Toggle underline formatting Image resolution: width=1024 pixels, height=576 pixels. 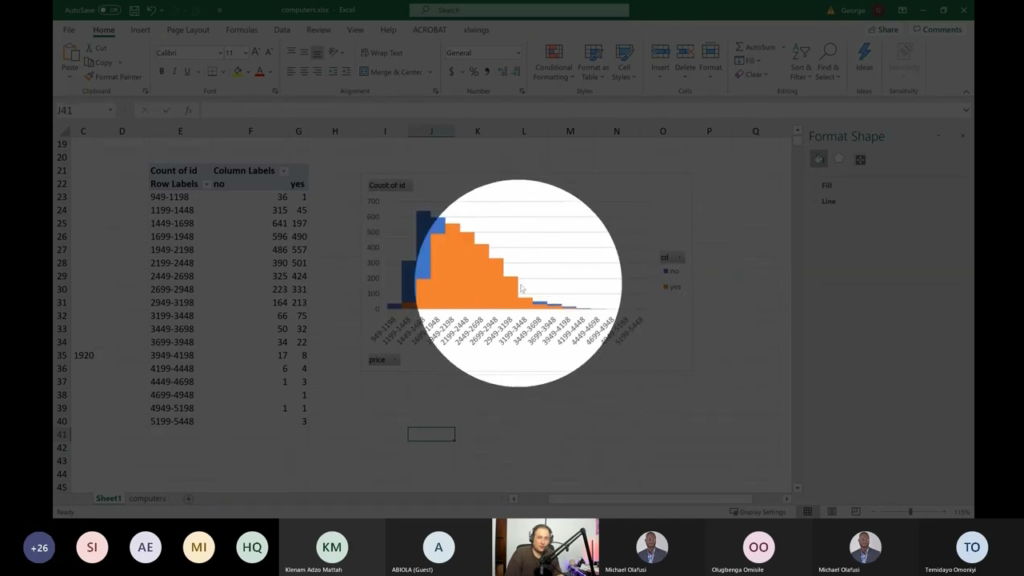click(187, 71)
